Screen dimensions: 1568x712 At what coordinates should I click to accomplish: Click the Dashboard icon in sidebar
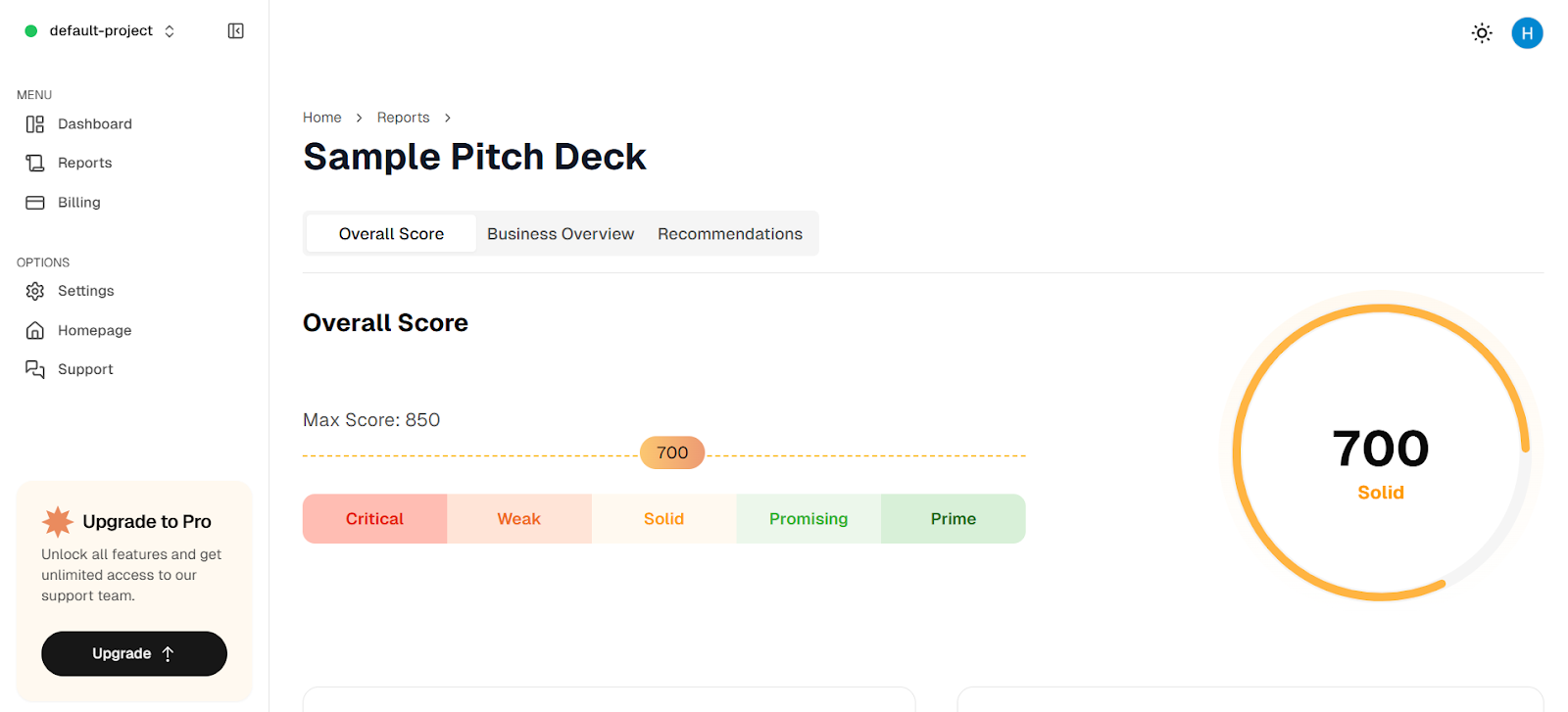pos(35,124)
